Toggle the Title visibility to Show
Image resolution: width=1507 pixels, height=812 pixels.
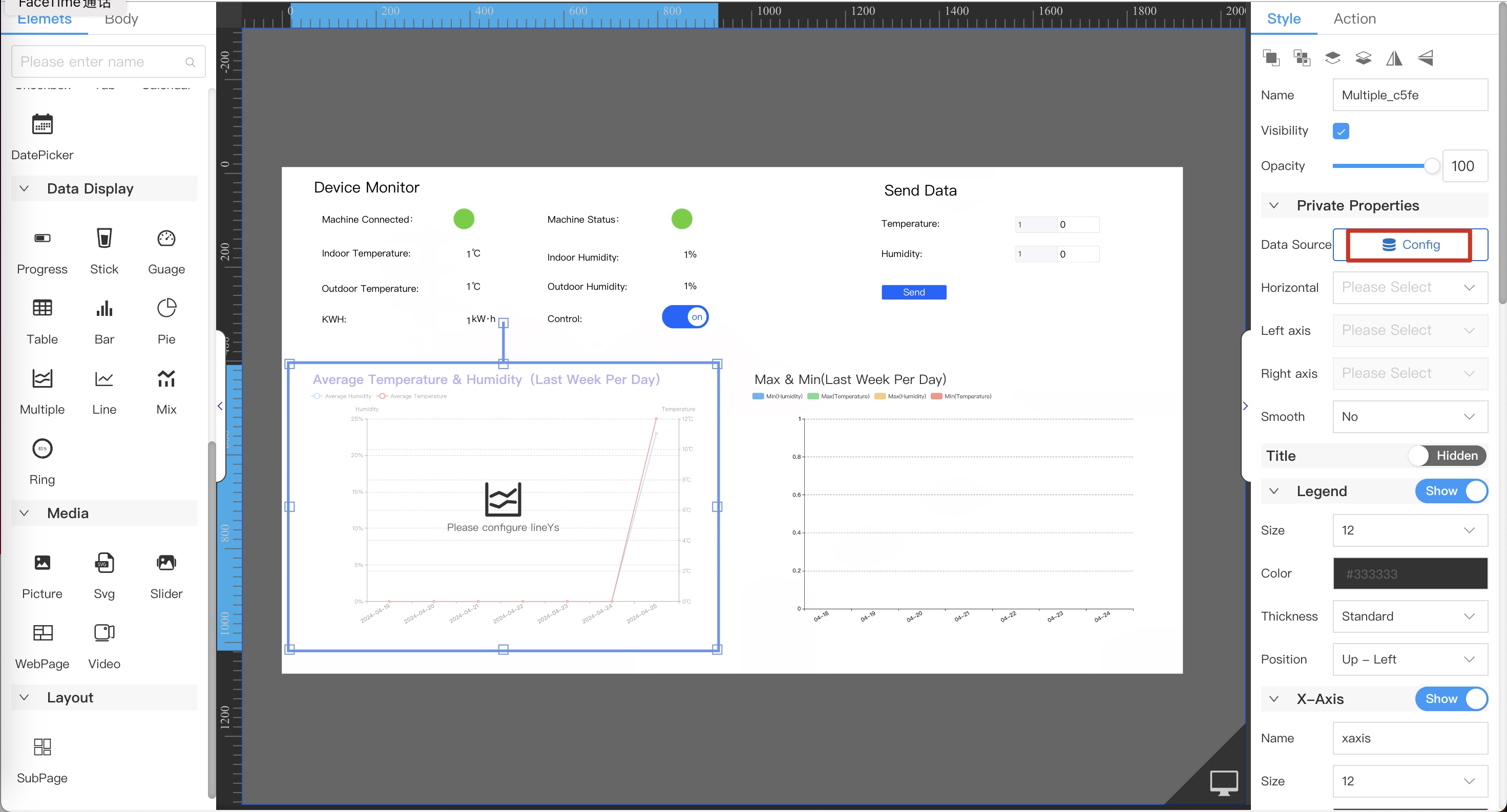point(1448,455)
